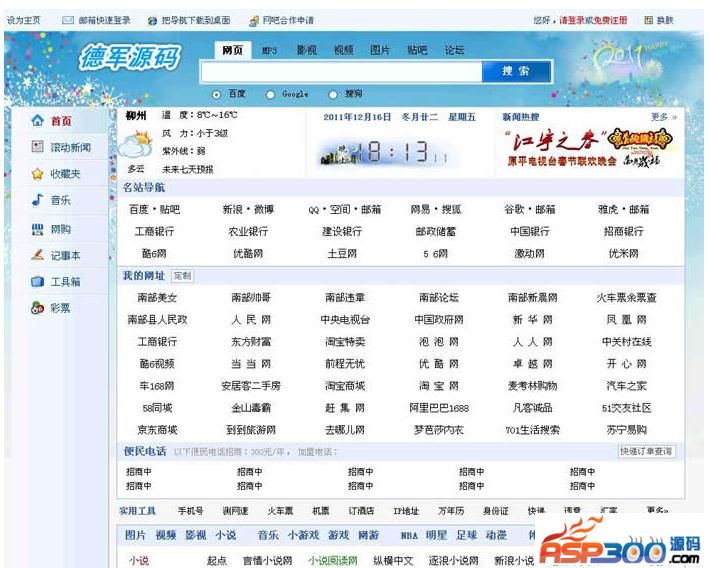Expand 更多 in the 新闻热搜 section

[x=663, y=117]
